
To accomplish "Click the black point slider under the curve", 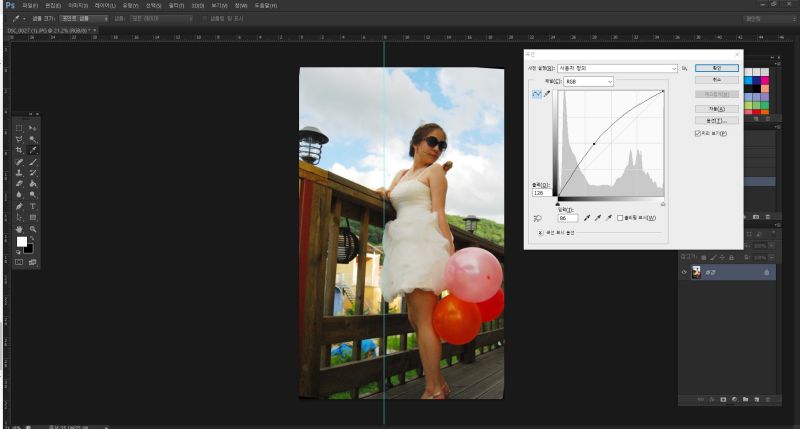I will [558, 204].
